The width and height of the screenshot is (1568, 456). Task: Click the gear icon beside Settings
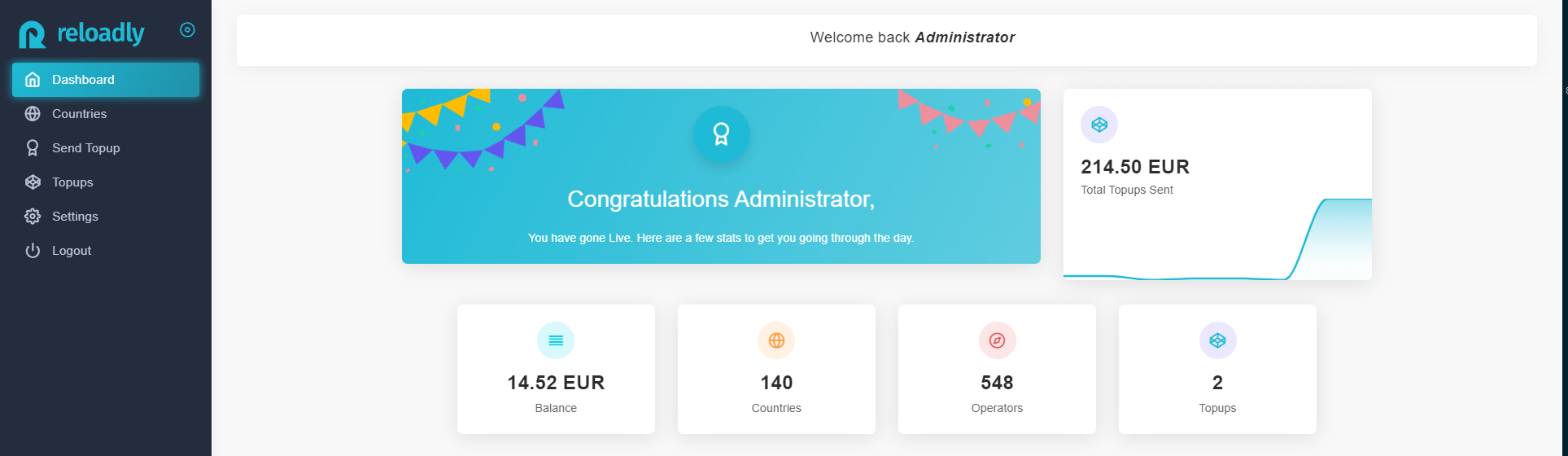(33, 217)
